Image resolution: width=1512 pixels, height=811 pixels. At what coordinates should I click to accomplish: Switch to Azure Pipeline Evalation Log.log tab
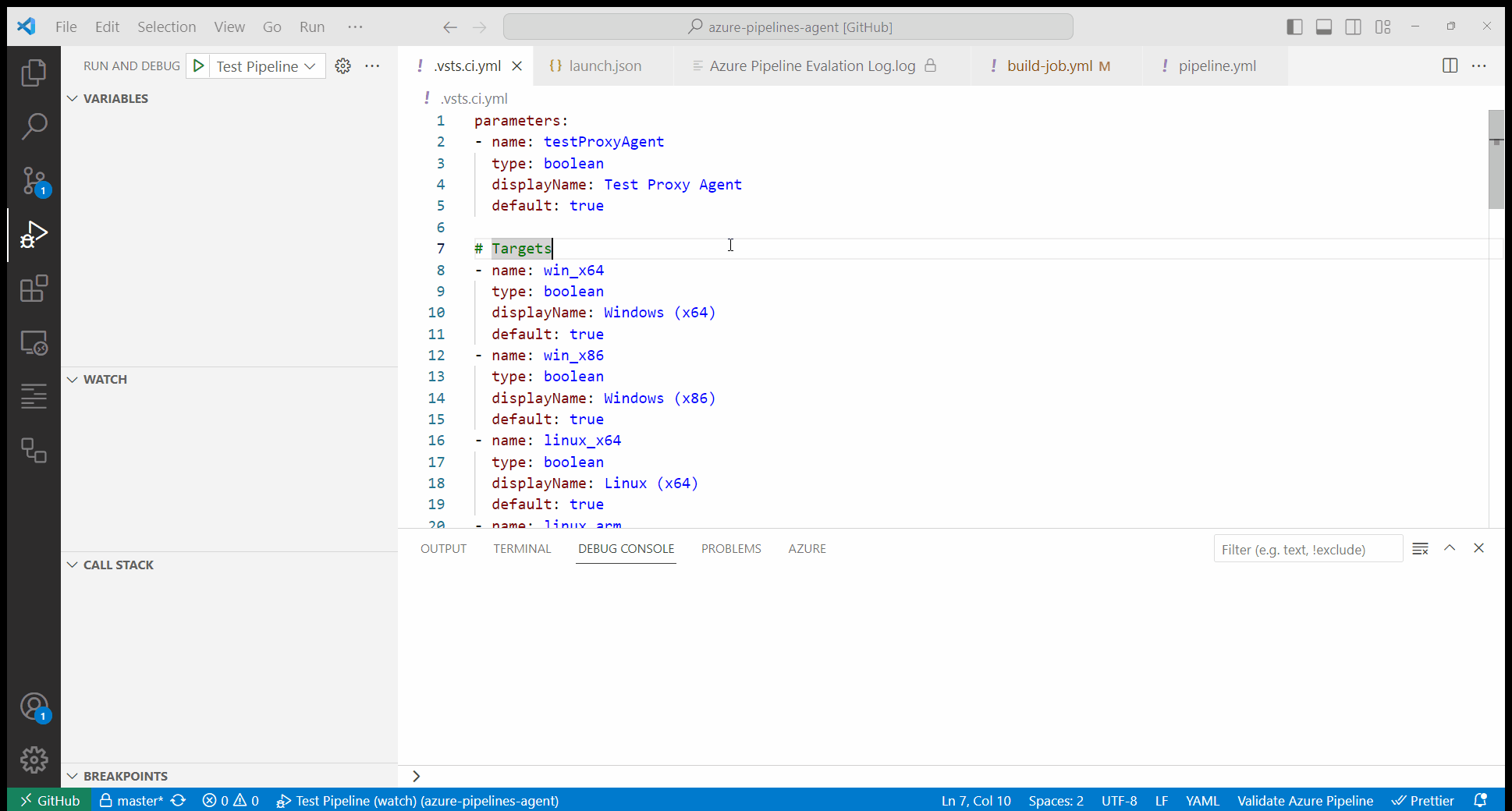(822, 66)
